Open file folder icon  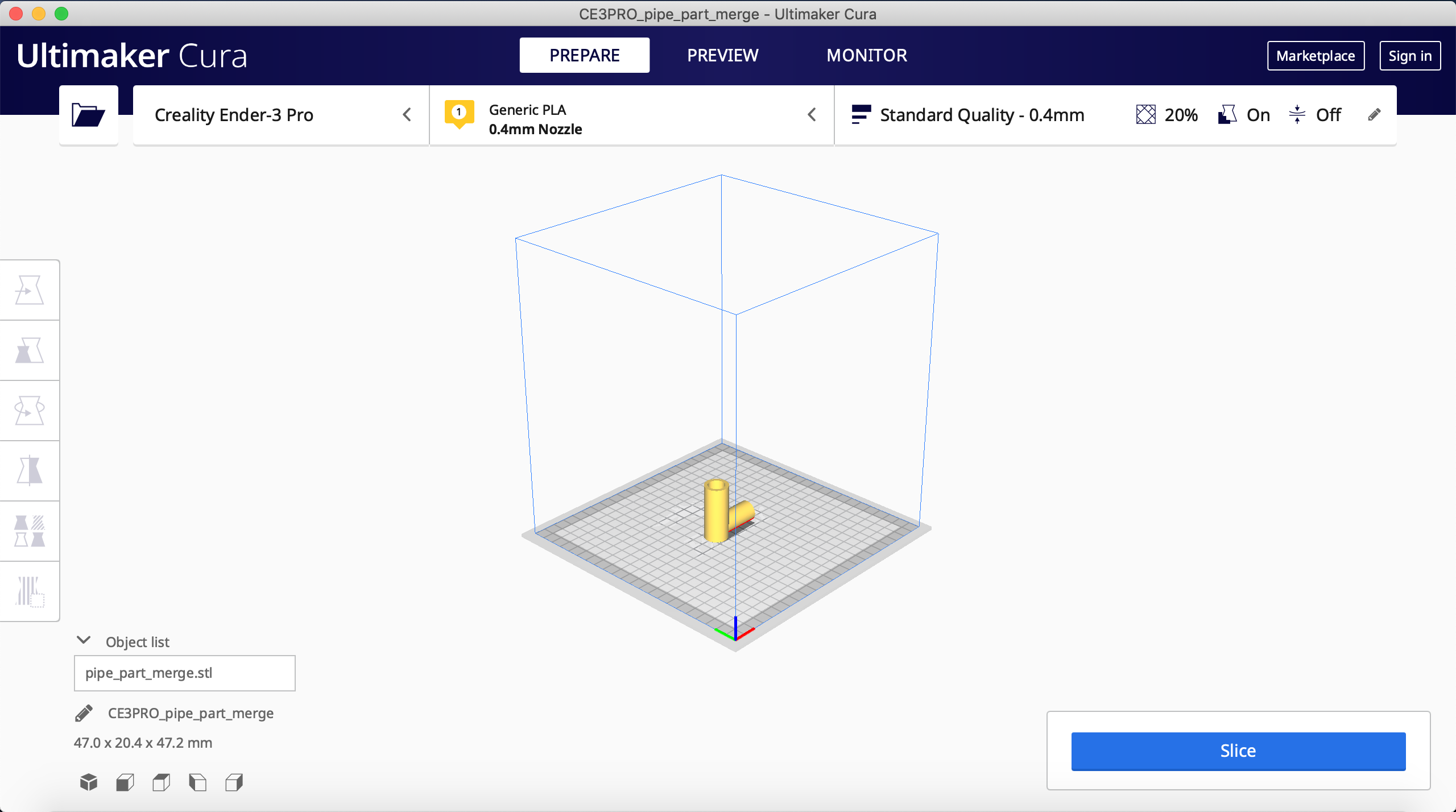tap(88, 115)
